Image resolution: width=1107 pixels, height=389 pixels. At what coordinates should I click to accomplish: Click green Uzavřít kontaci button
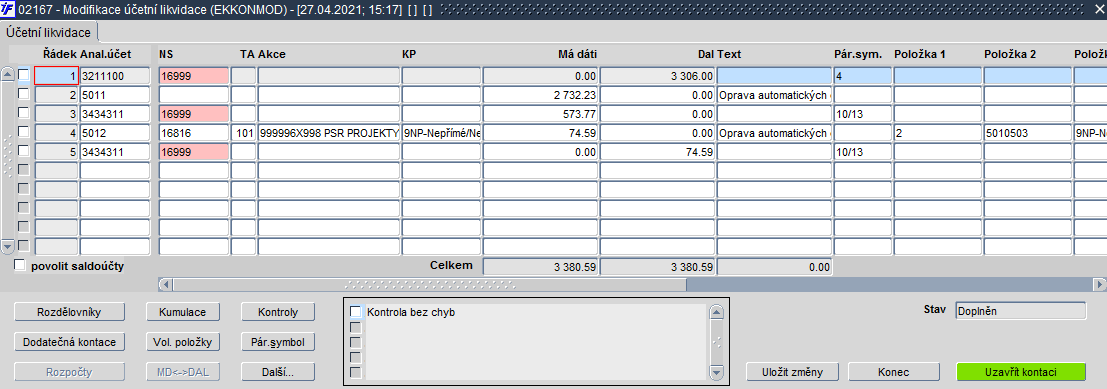pyautogui.click(x=1021, y=372)
